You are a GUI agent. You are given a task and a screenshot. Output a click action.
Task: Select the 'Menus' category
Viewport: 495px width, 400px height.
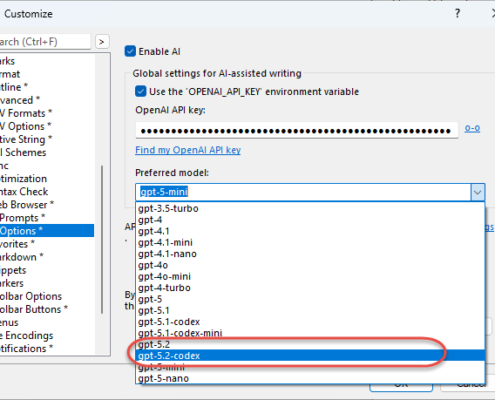pos(47,323)
